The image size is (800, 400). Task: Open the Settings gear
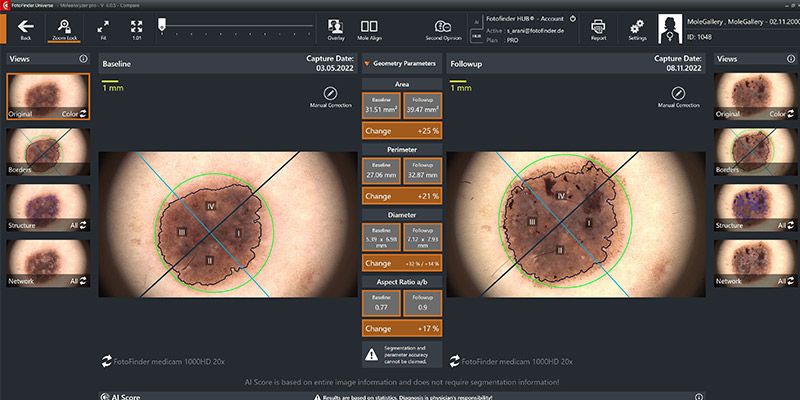tap(637, 27)
